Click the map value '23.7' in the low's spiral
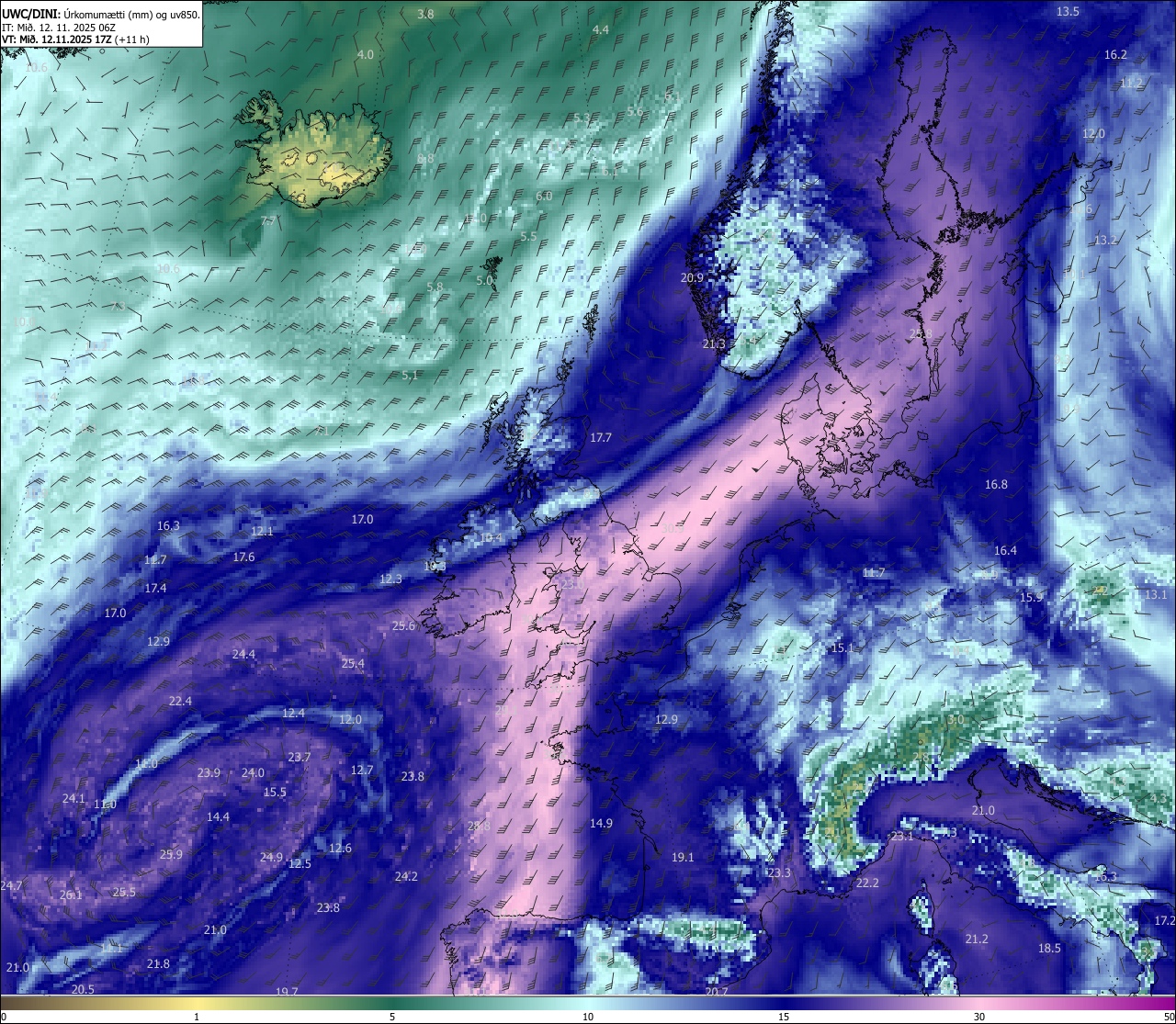The height and width of the screenshot is (1024, 1176). click(x=299, y=758)
